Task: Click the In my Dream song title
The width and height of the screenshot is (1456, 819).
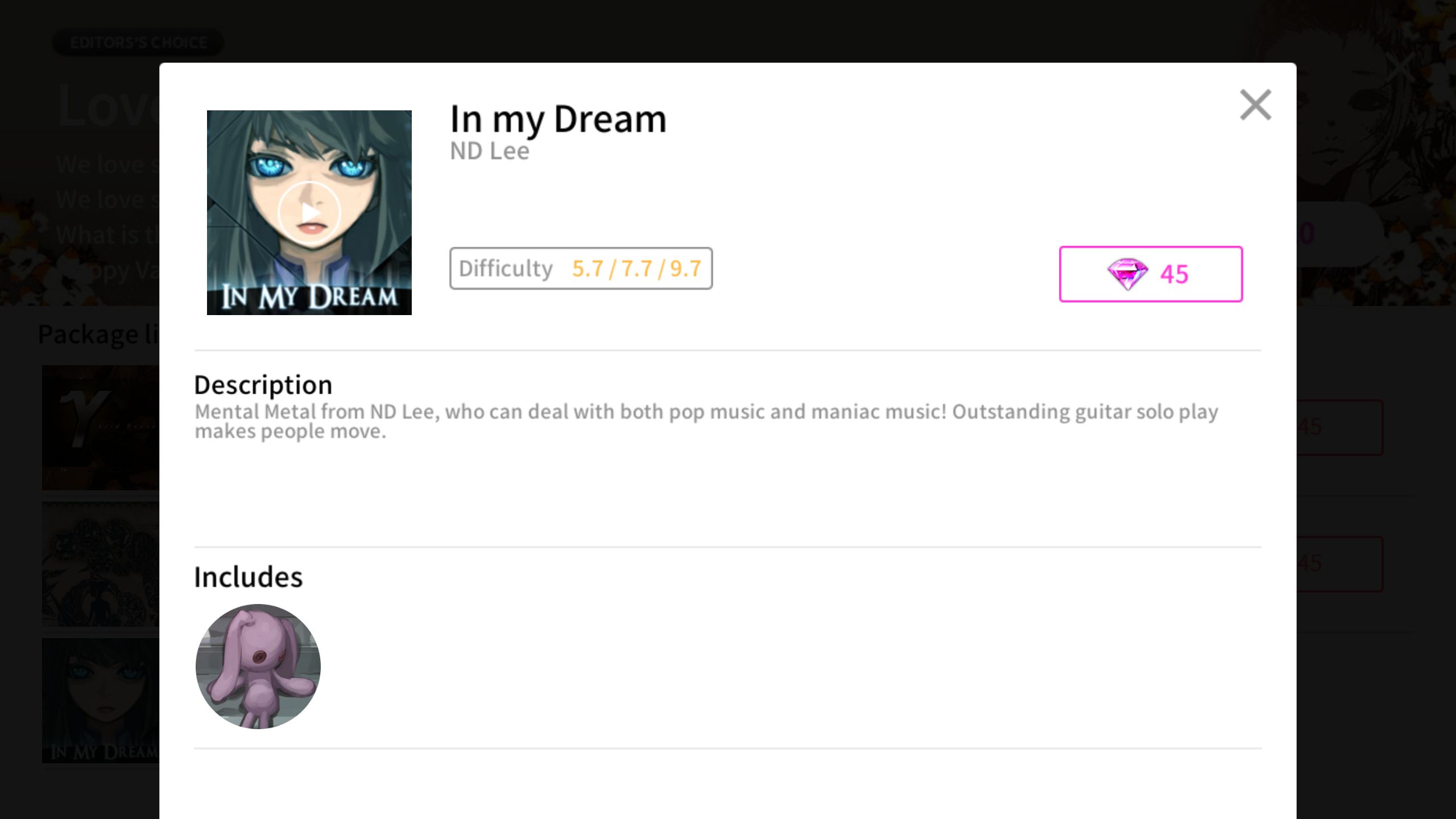Action: [557, 119]
